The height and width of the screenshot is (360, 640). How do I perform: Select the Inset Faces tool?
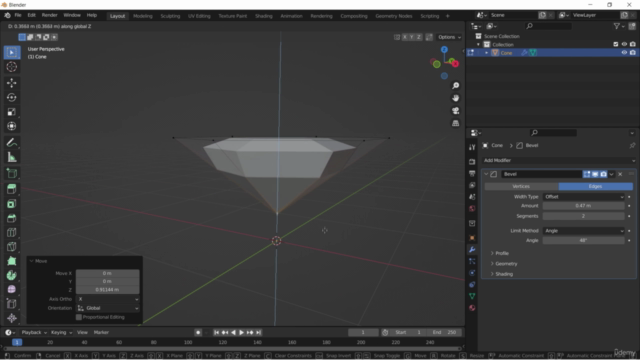tap(11, 204)
